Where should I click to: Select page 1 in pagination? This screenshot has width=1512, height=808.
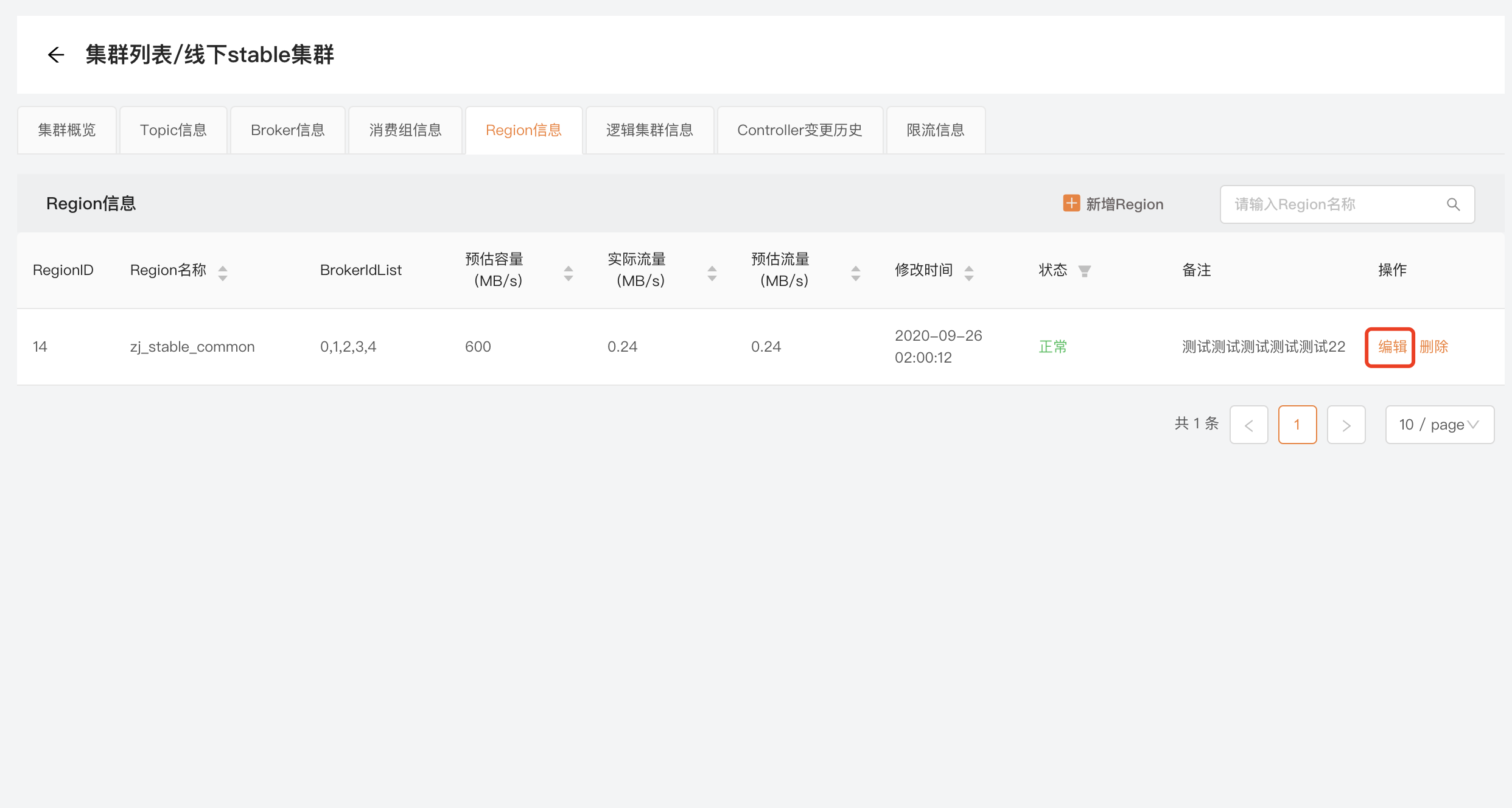pos(1297,425)
